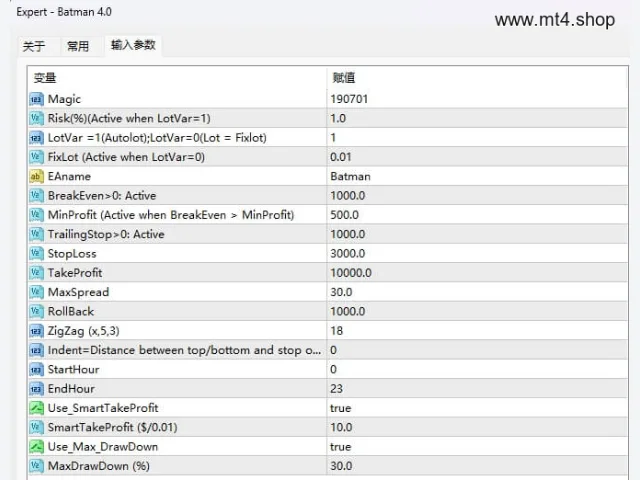This screenshot has width=640, height=480.
Task: Select the LotVar value 1
Action: click(x=333, y=138)
